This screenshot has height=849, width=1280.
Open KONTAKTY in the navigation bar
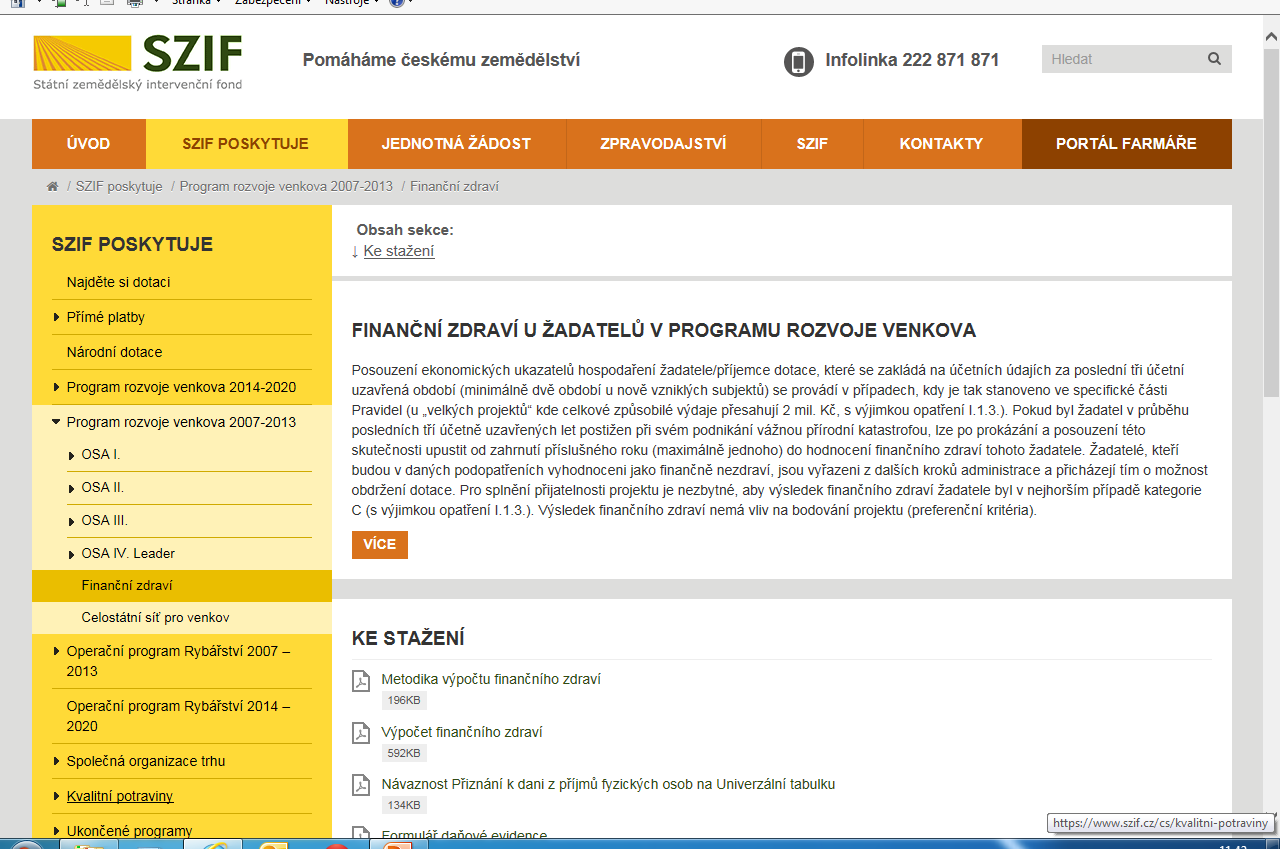pos(941,144)
